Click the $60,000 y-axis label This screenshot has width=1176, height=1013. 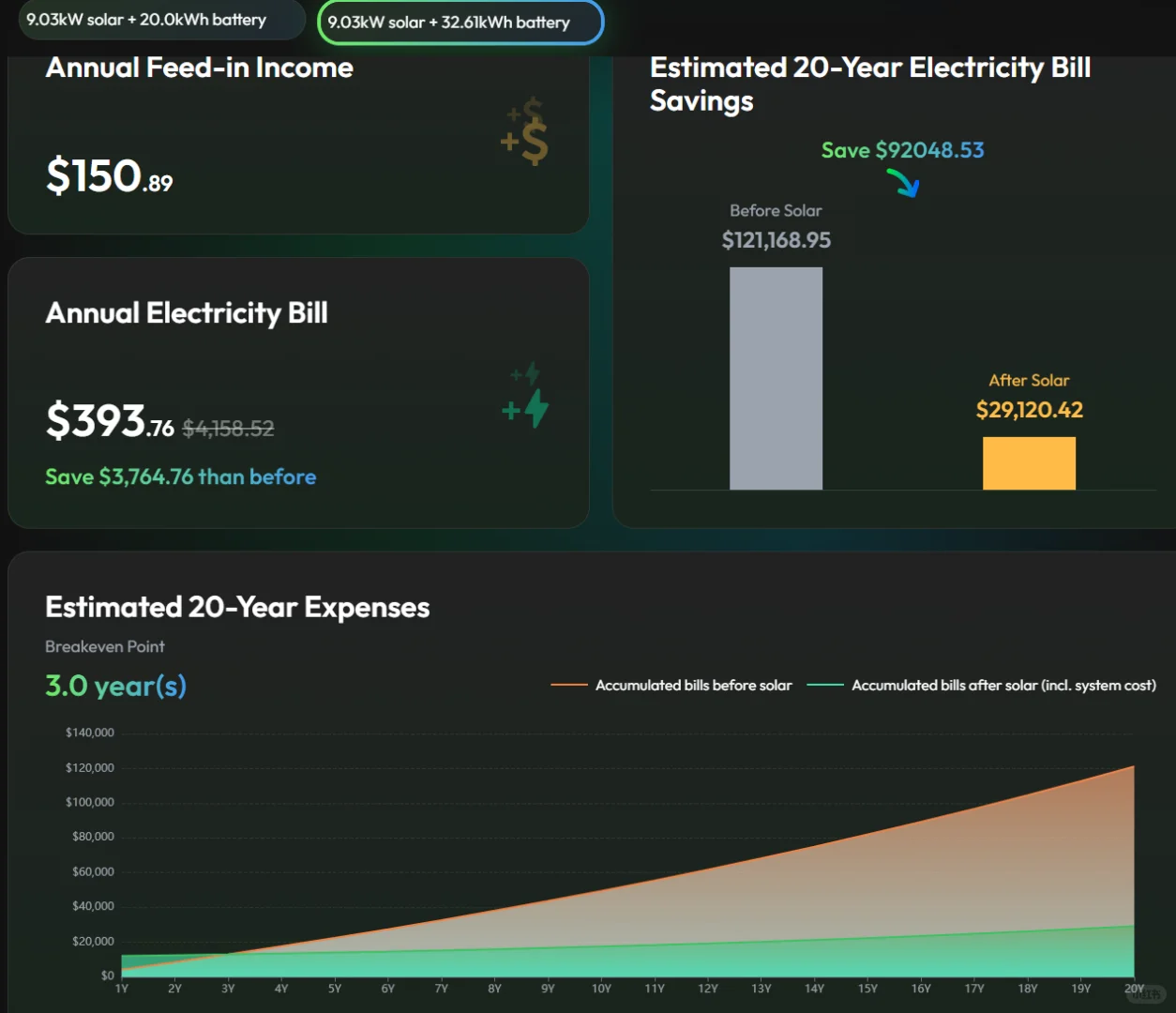[93, 871]
